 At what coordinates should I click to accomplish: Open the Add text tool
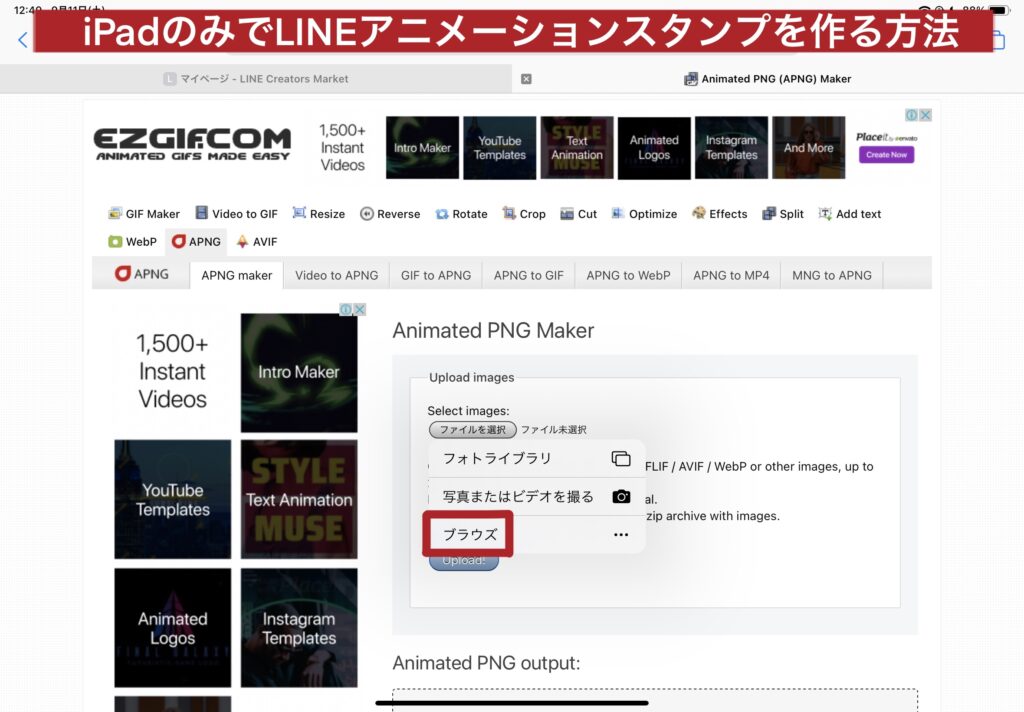(850, 214)
